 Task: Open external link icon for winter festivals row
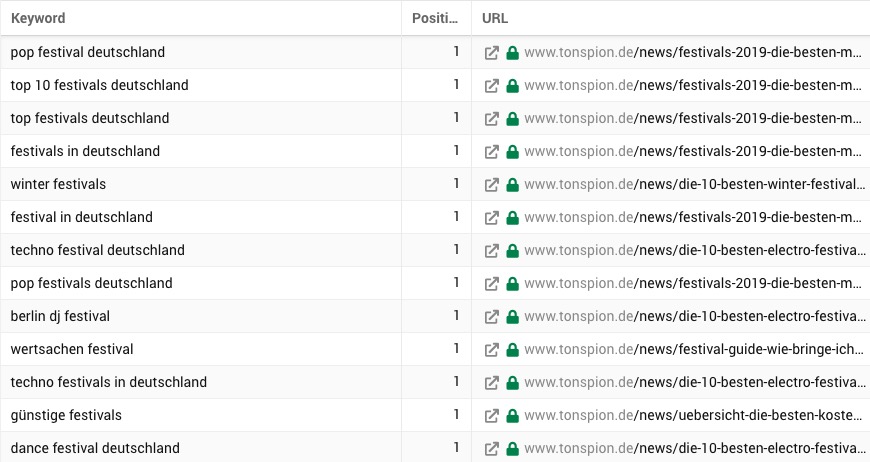[492, 185]
